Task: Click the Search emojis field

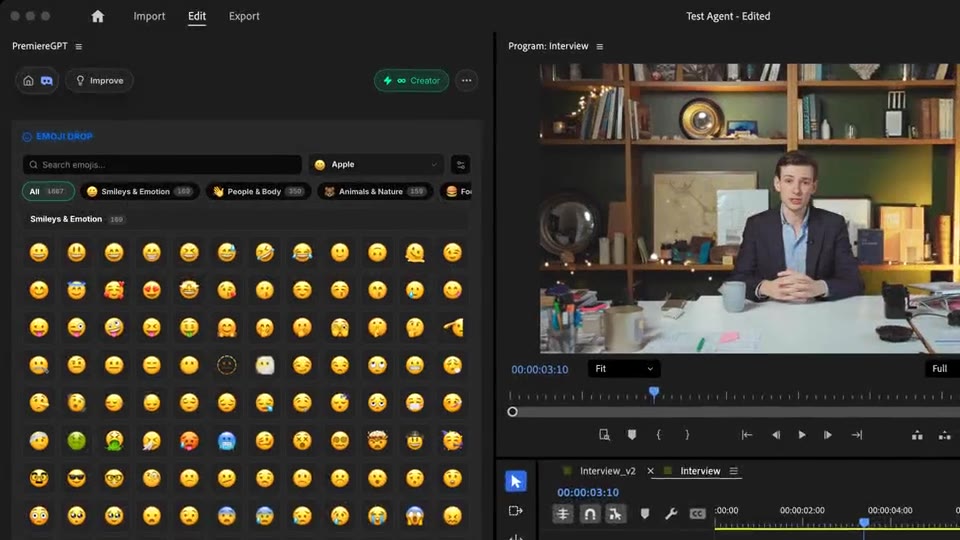Action: [162, 165]
